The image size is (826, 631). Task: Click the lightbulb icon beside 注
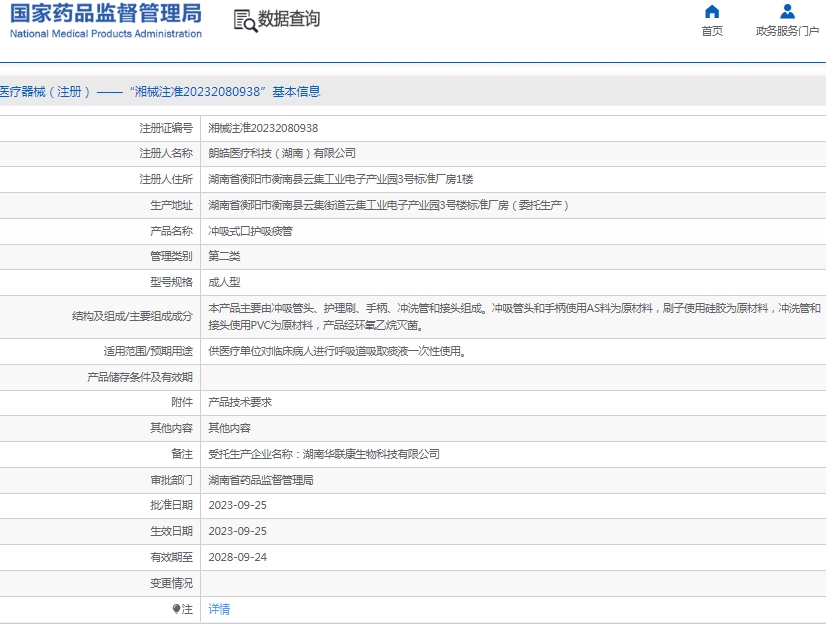point(176,609)
